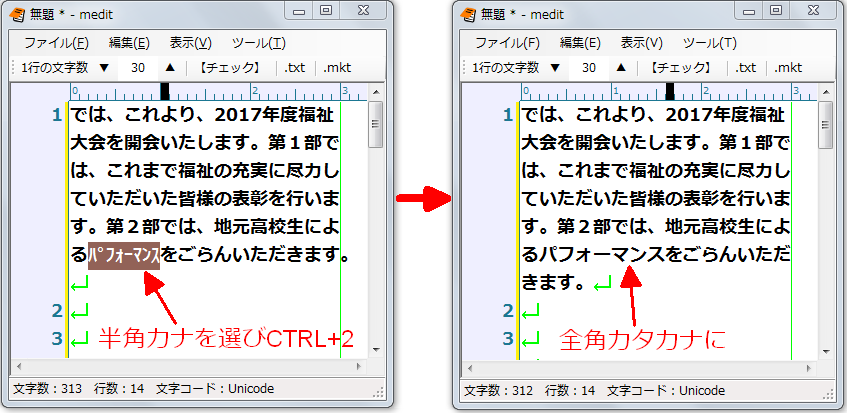Click 文字コード：Unicode in left status bar

click(x=215, y=389)
